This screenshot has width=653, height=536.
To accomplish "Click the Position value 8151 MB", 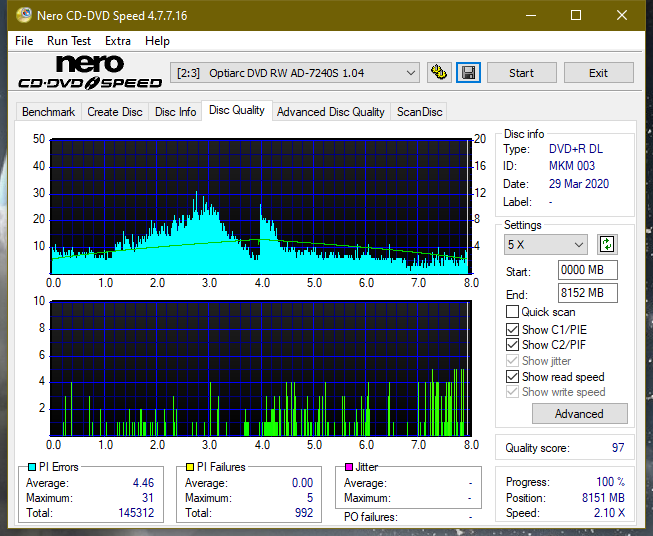I will tap(603, 498).
